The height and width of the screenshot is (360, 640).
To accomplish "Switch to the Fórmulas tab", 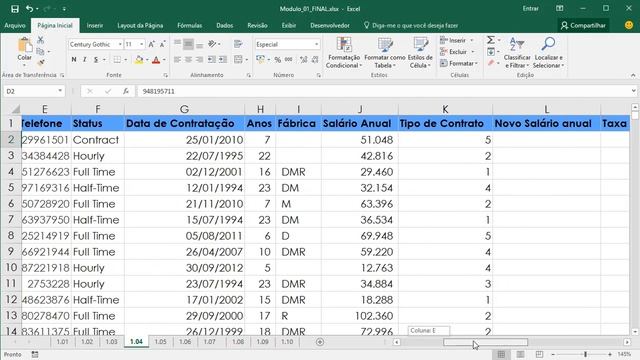I will click(x=189, y=25).
